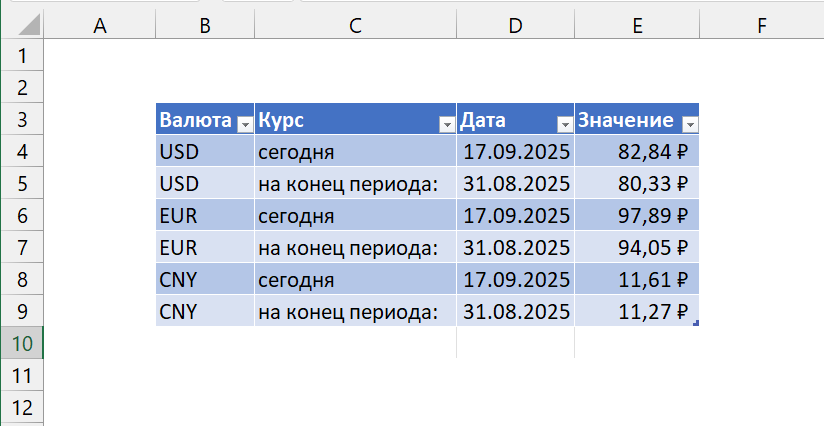
Task: Select column D header
Action: point(516,25)
